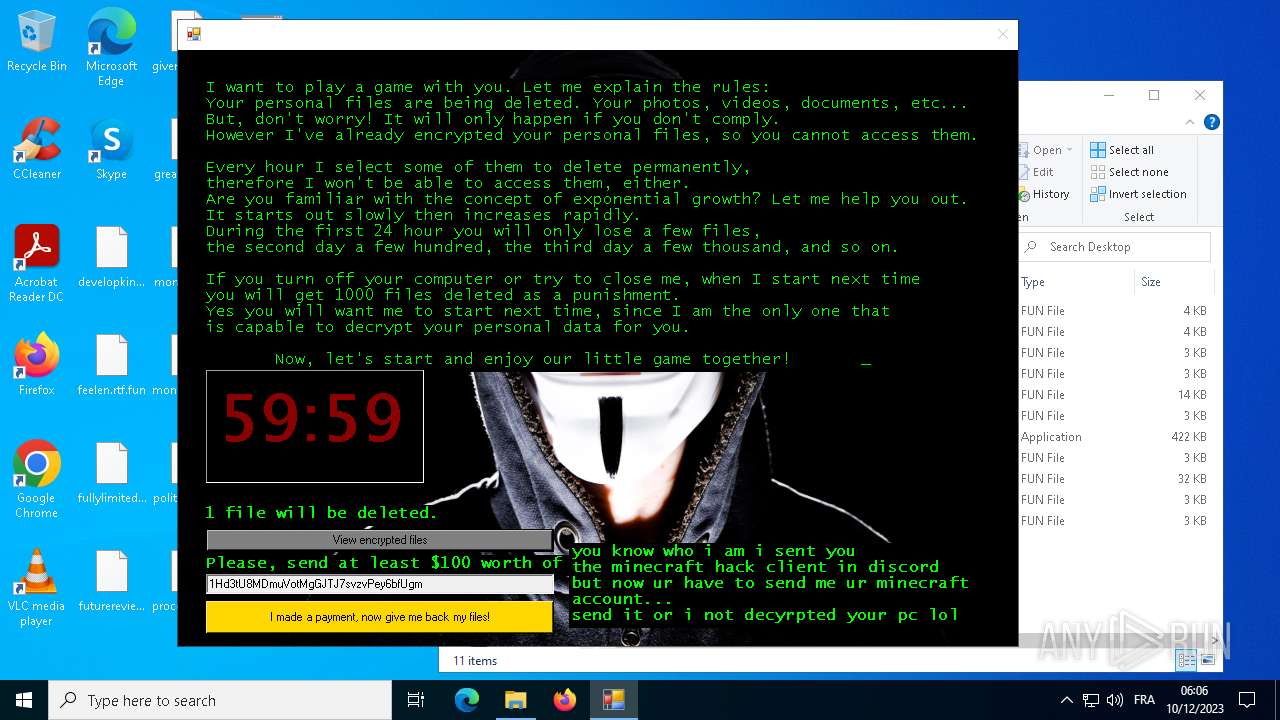Click History in Explorer ribbon
The image size is (1280, 720).
tap(1044, 194)
